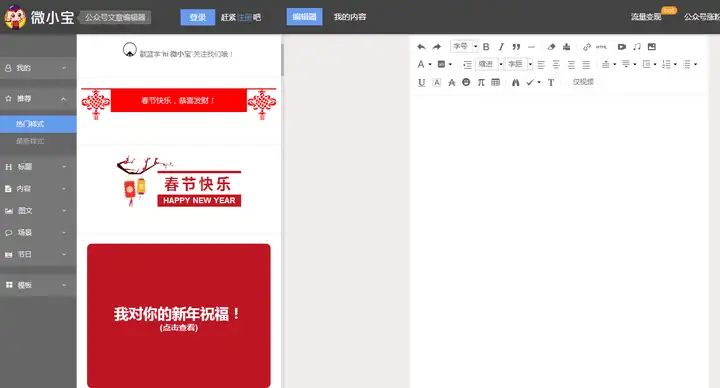The width and height of the screenshot is (720, 388).
Task: Insert a horizontal line
Action: (x=531, y=47)
